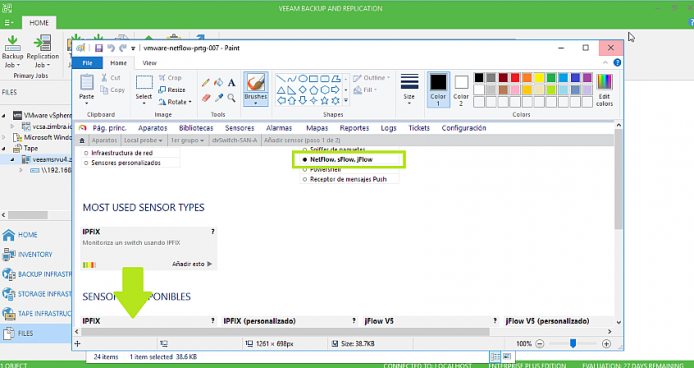The height and width of the screenshot is (368, 694).
Task: Select the Text tool in Paint
Action: click(231, 83)
